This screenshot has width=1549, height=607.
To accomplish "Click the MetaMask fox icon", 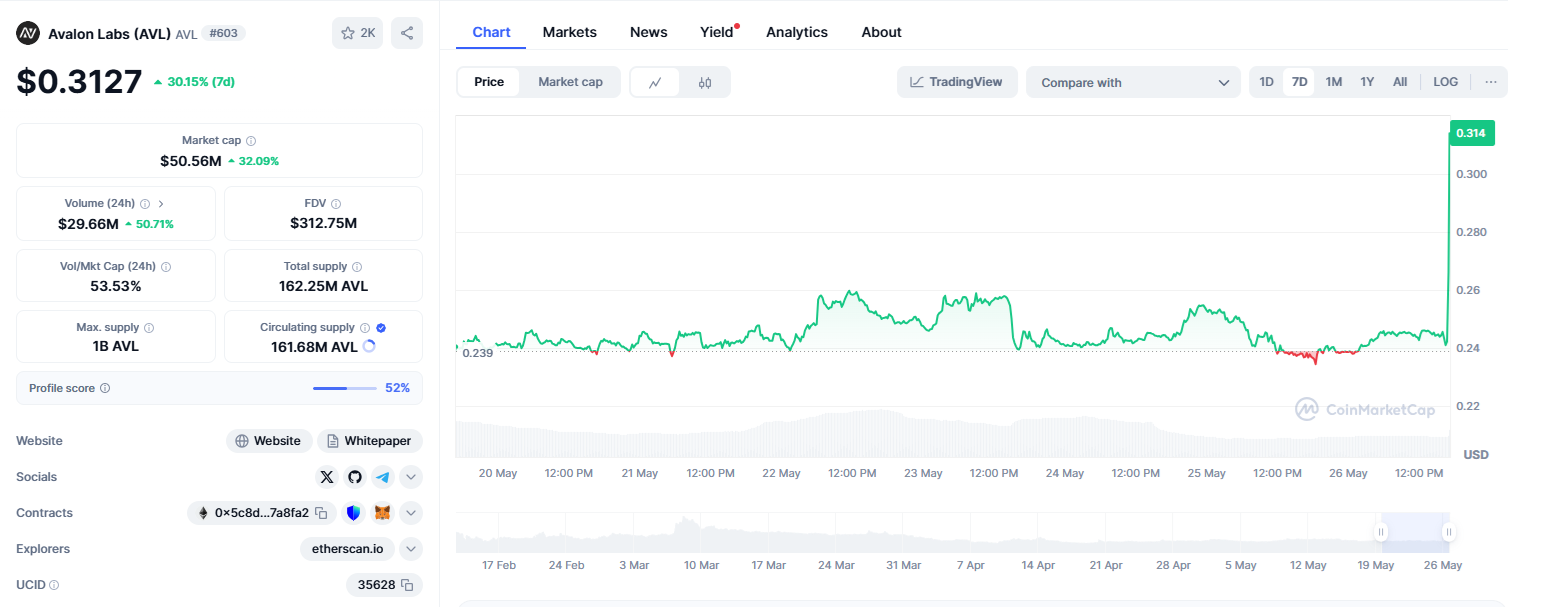I will (383, 513).
